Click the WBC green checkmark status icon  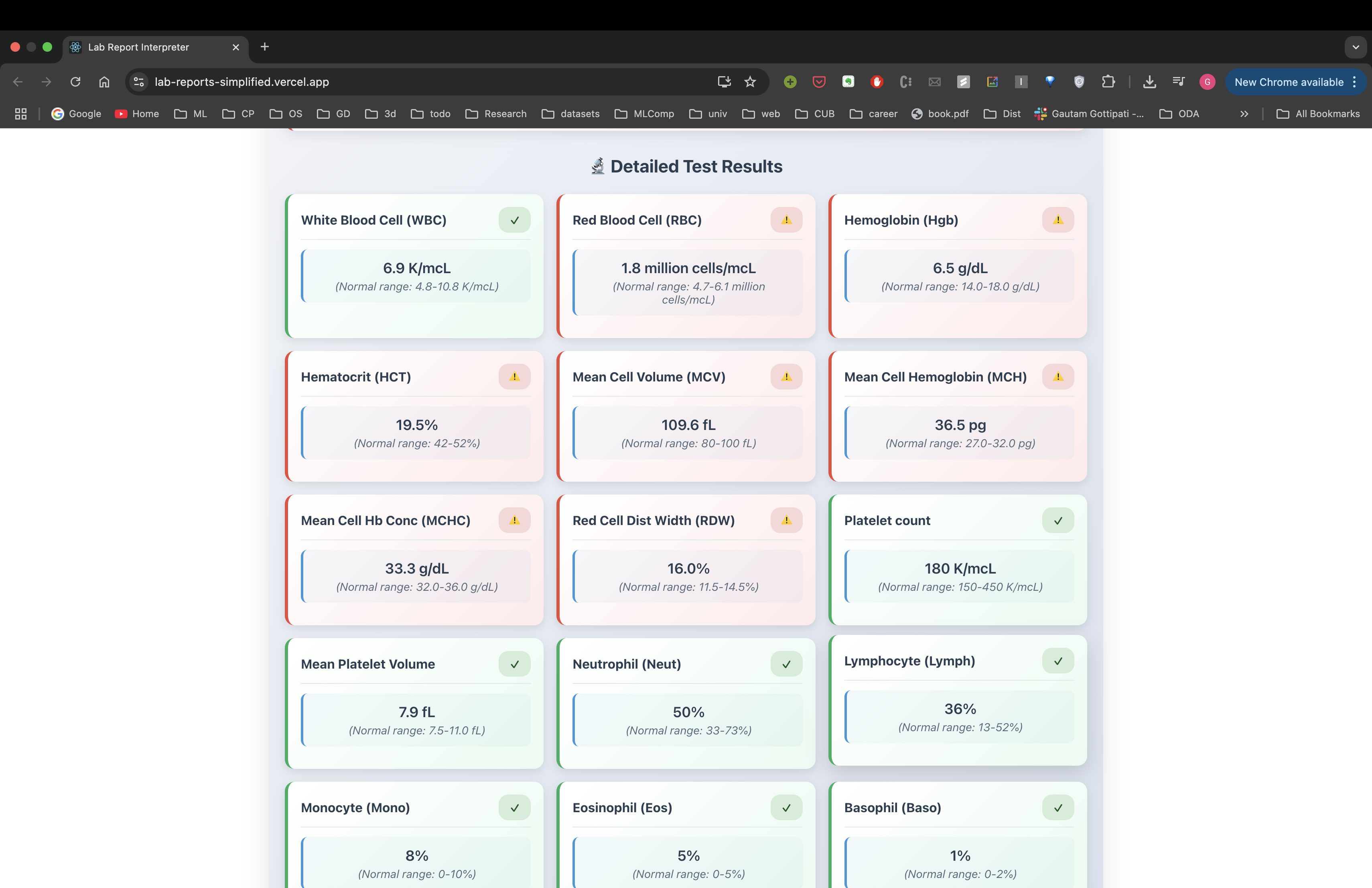click(x=514, y=220)
